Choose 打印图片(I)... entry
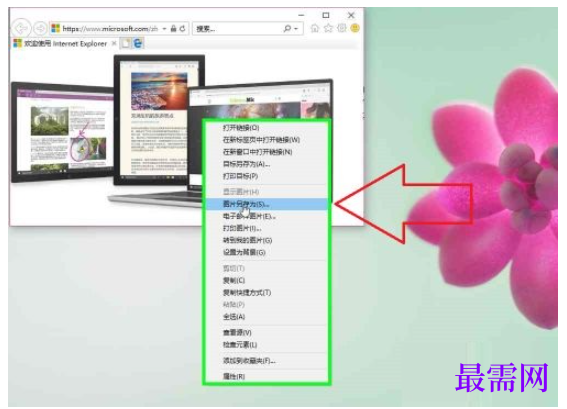The height and width of the screenshot is (409, 567). (266, 228)
